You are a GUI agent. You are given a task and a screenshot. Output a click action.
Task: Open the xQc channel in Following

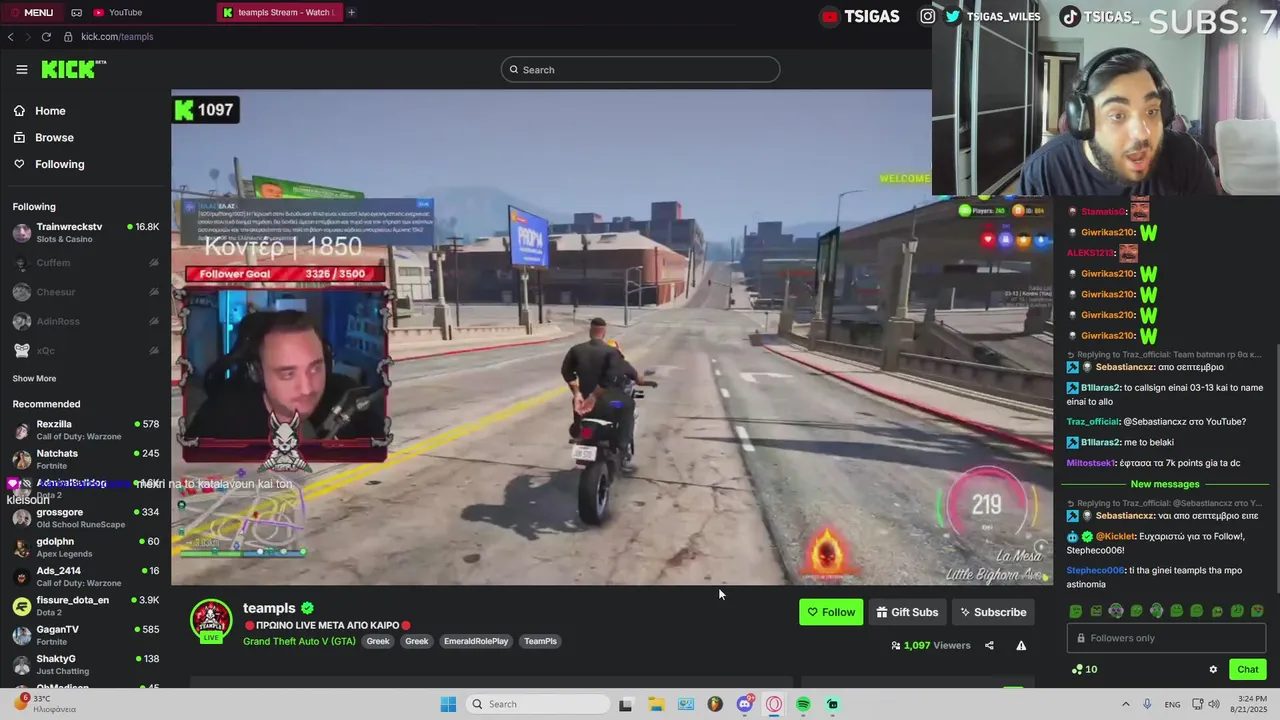click(85, 351)
